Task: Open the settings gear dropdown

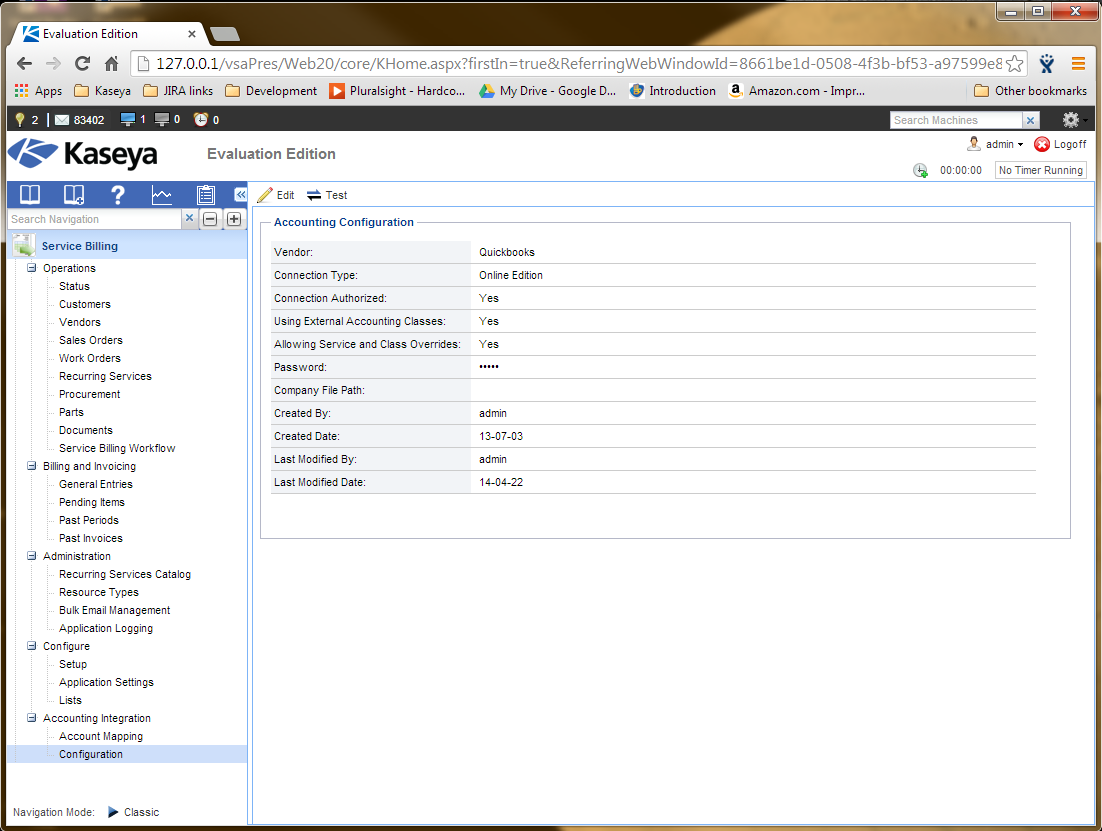Action: [1074, 120]
